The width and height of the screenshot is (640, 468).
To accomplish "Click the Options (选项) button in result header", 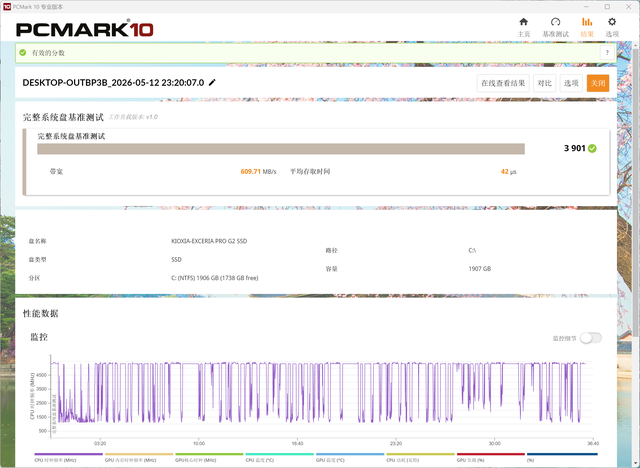I will tap(571, 83).
